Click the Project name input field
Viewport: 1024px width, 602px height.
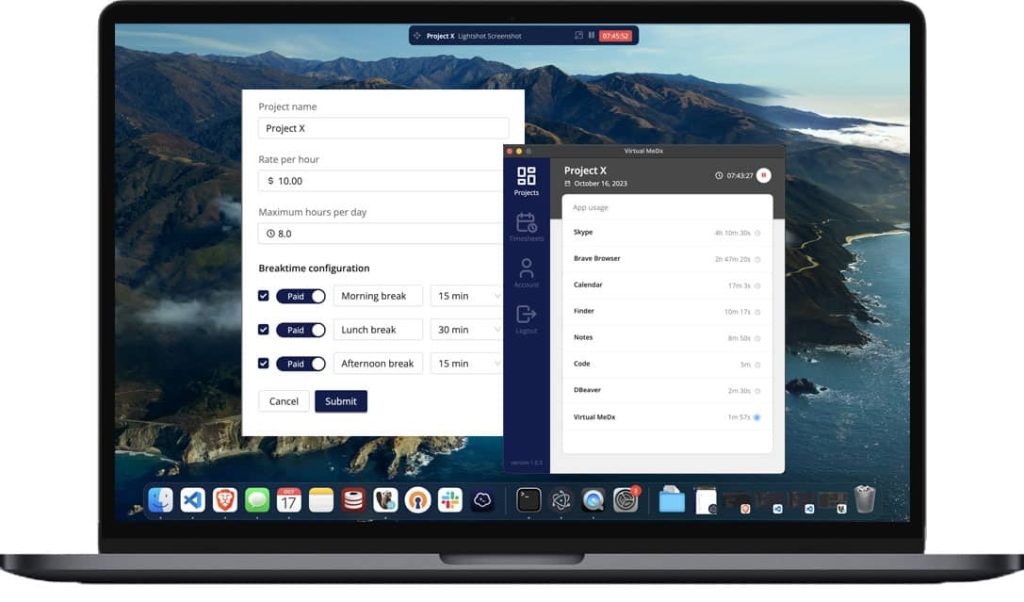click(382, 128)
